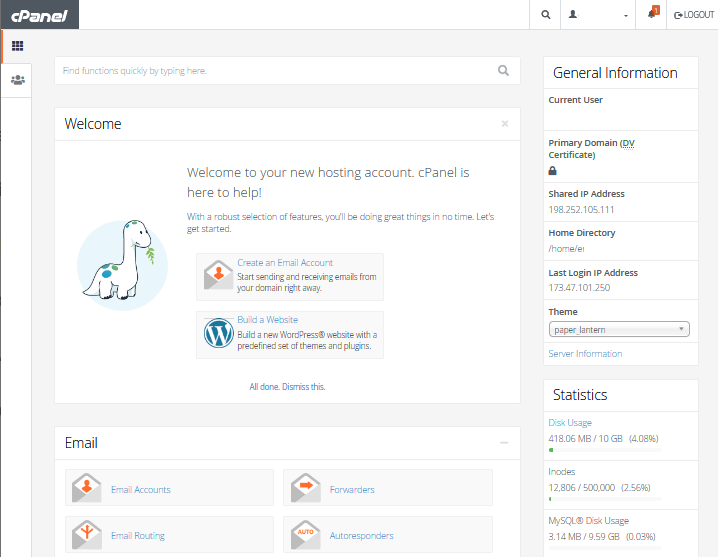Open the Home grid icon in sidebar
The width and height of the screenshot is (718, 557).
(x=17, y=46)
